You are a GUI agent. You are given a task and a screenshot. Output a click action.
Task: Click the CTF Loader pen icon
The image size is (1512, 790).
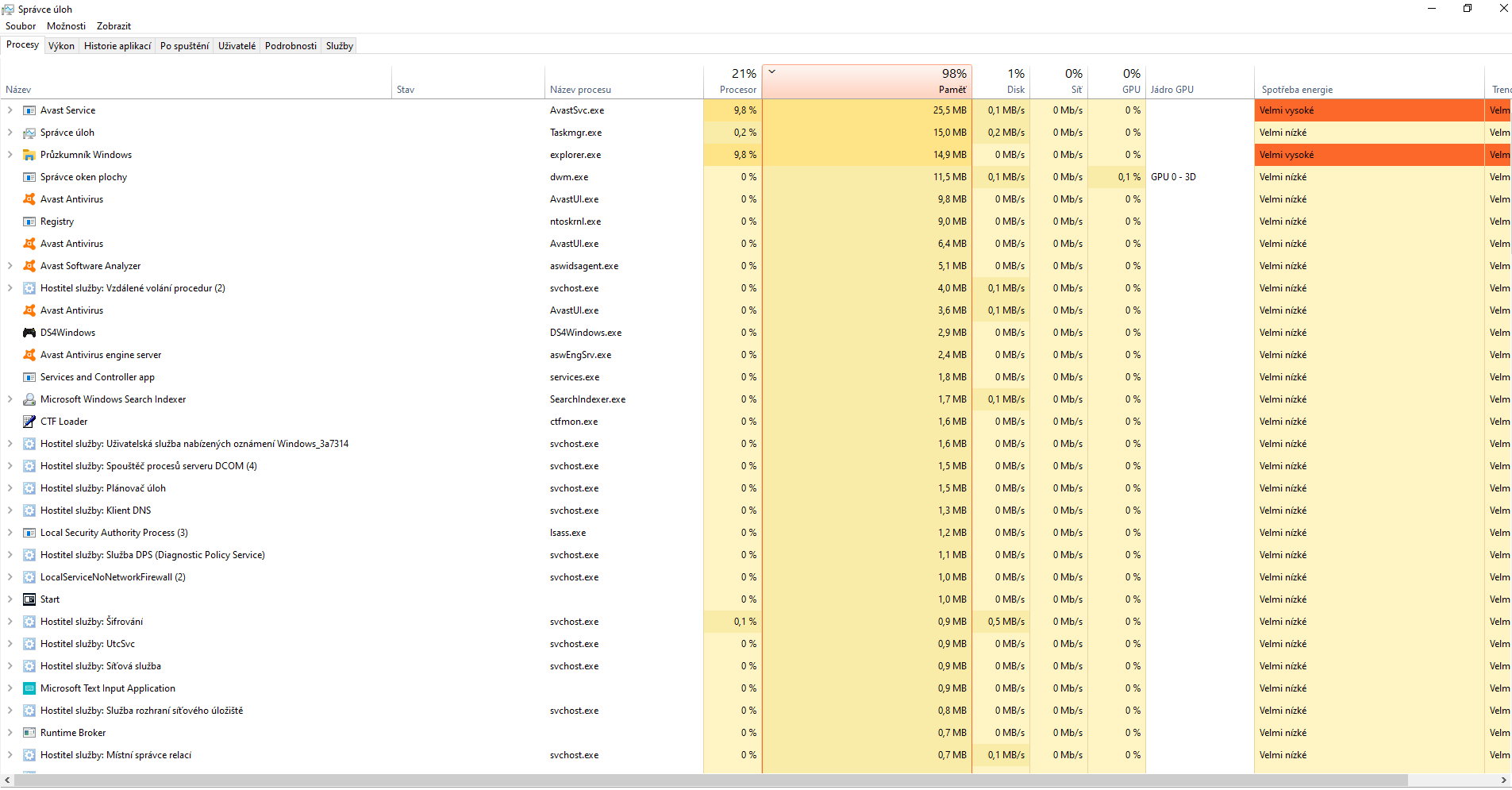coord(29,422)
